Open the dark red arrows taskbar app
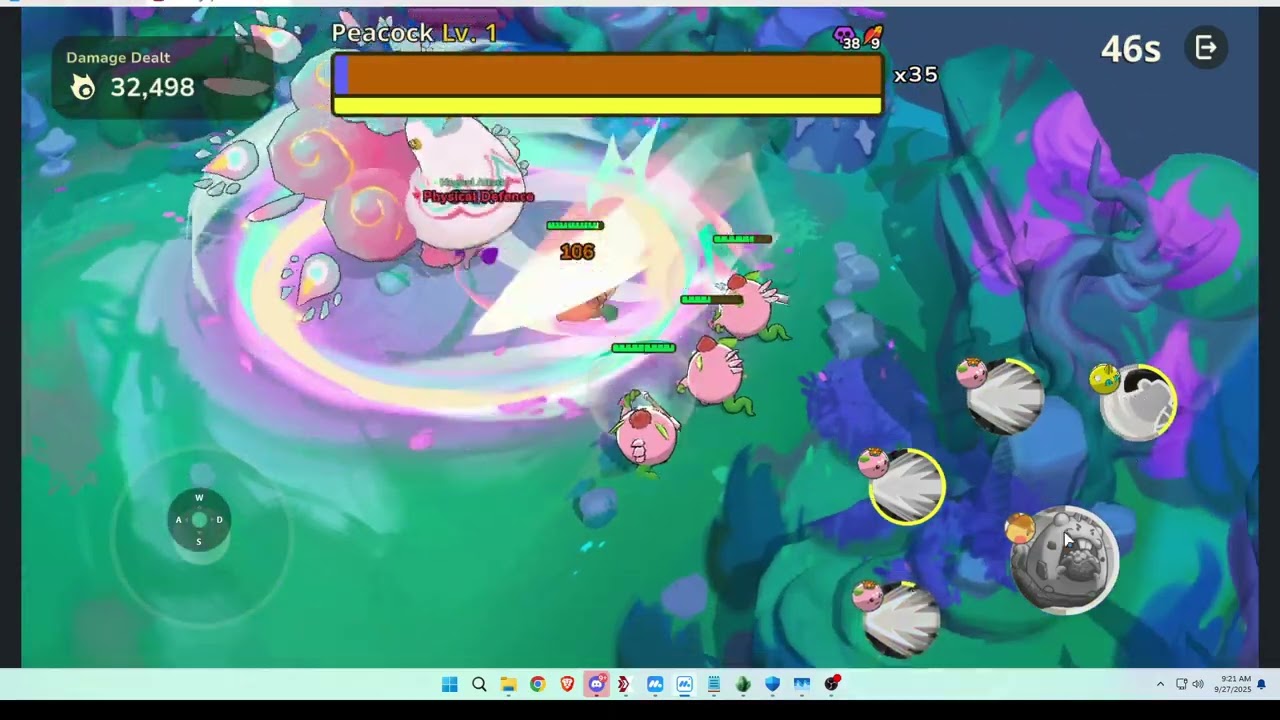Viewport: 1280px width, 720px height. [x=624, y=684]
